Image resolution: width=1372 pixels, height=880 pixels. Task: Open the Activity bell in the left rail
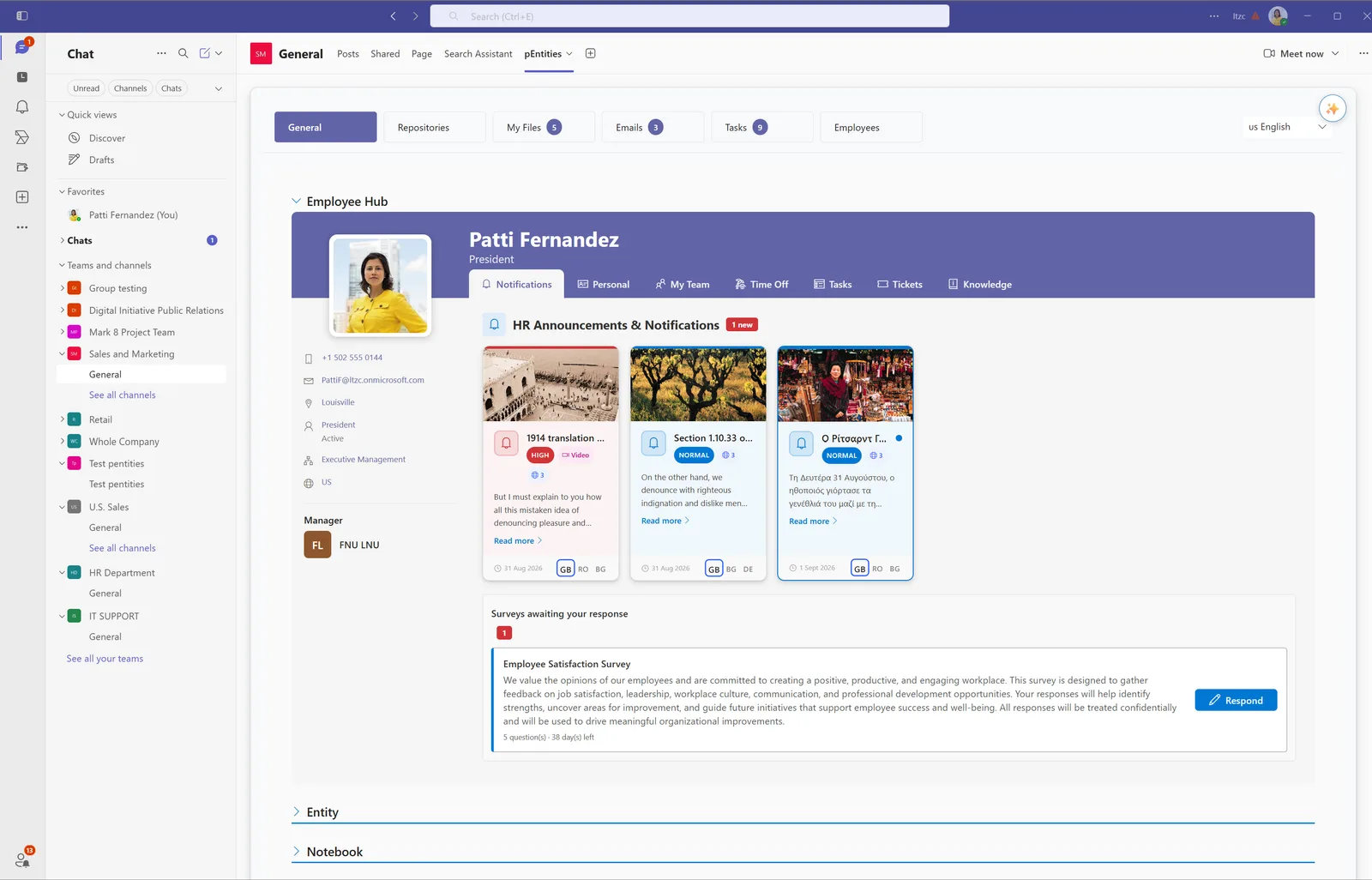tap(22, 107)
